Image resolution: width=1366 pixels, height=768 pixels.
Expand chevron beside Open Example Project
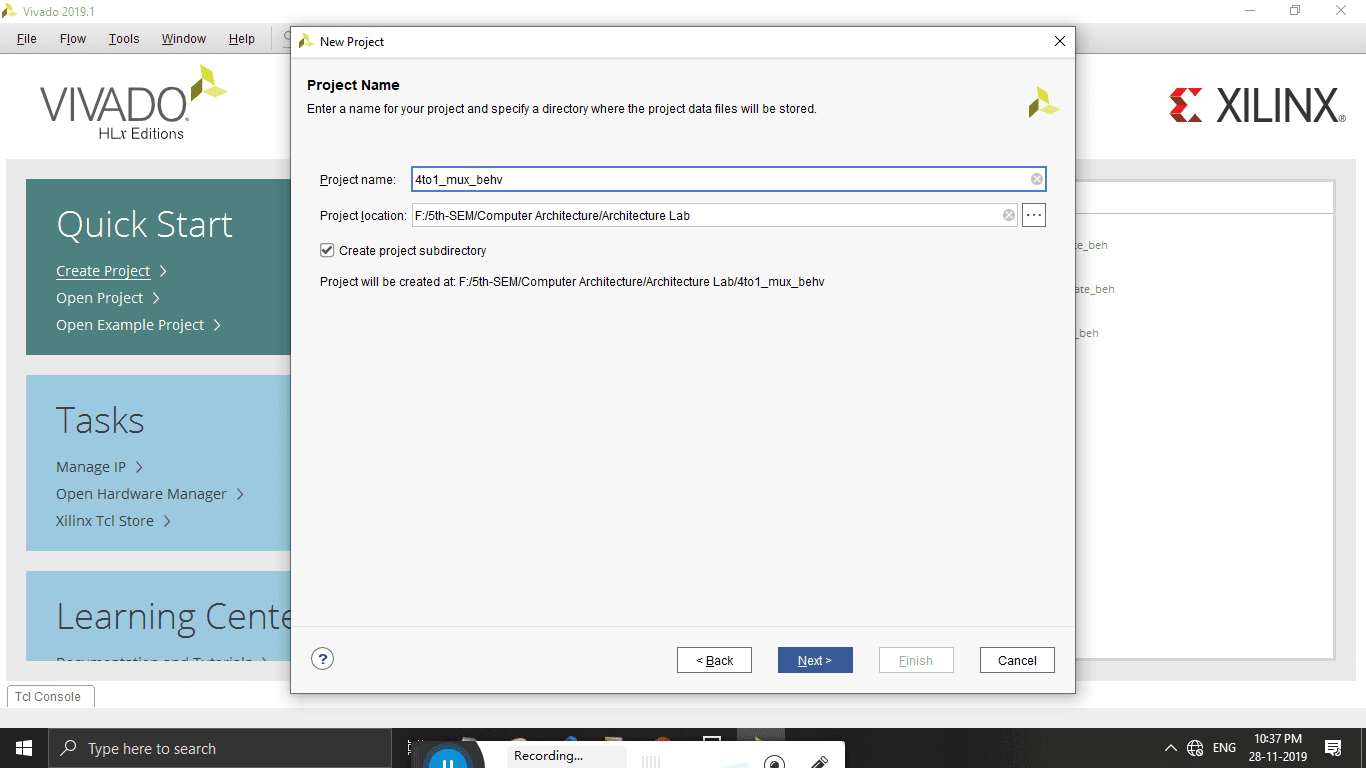[x=217, y=325]
